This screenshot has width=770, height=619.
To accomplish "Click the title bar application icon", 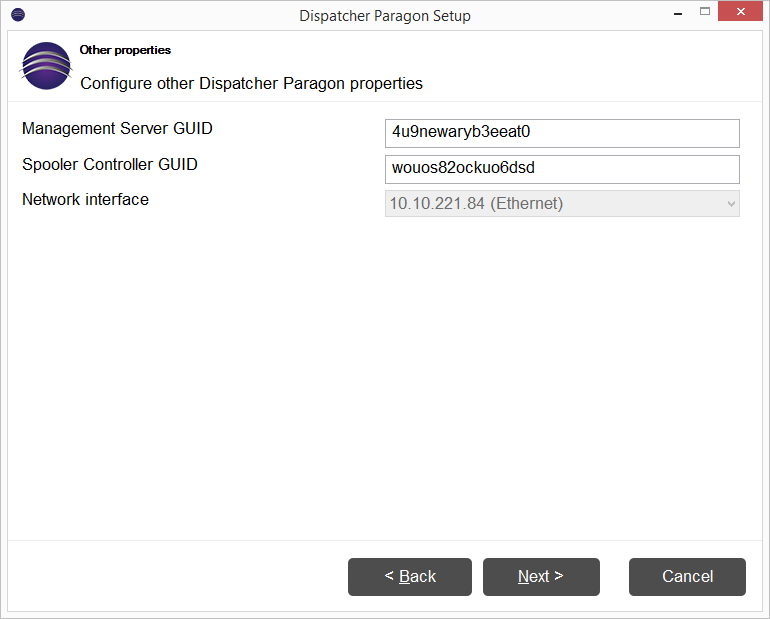I will pyautogui.click(x=18, y=15).
